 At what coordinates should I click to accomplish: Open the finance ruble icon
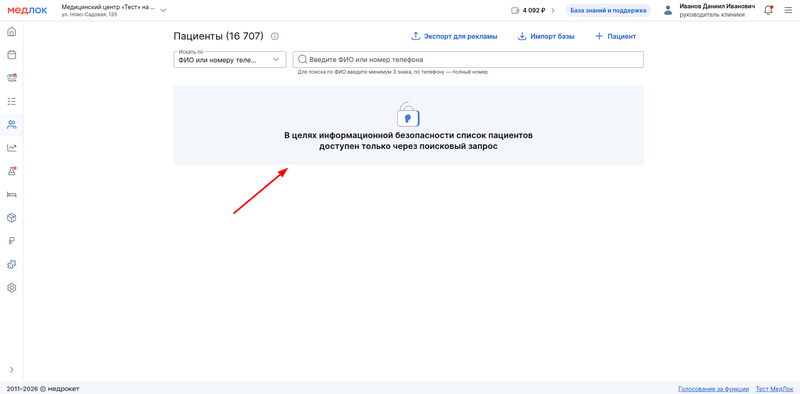pyautogui.click(x=11, y=241)
